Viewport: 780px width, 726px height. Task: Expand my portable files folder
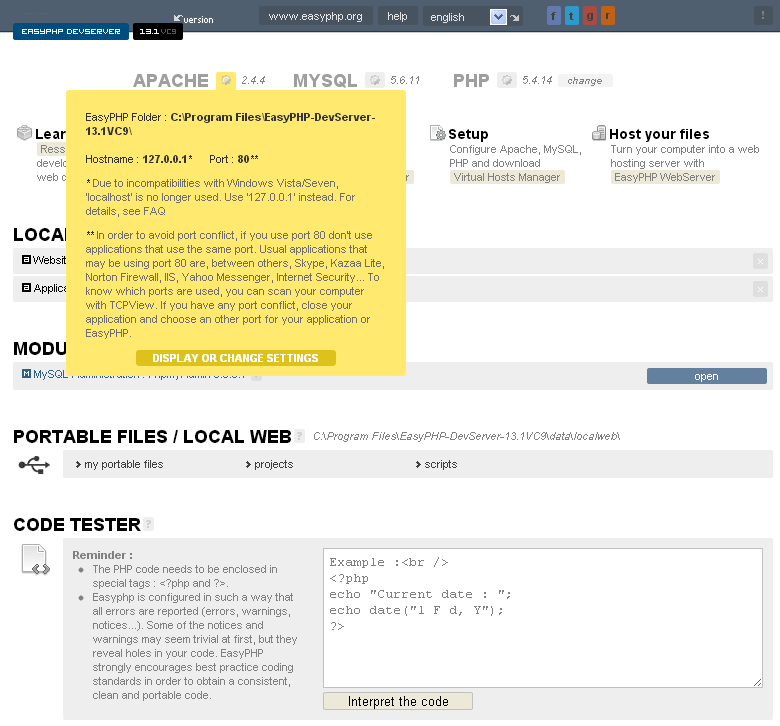click(x=119, y=464)
